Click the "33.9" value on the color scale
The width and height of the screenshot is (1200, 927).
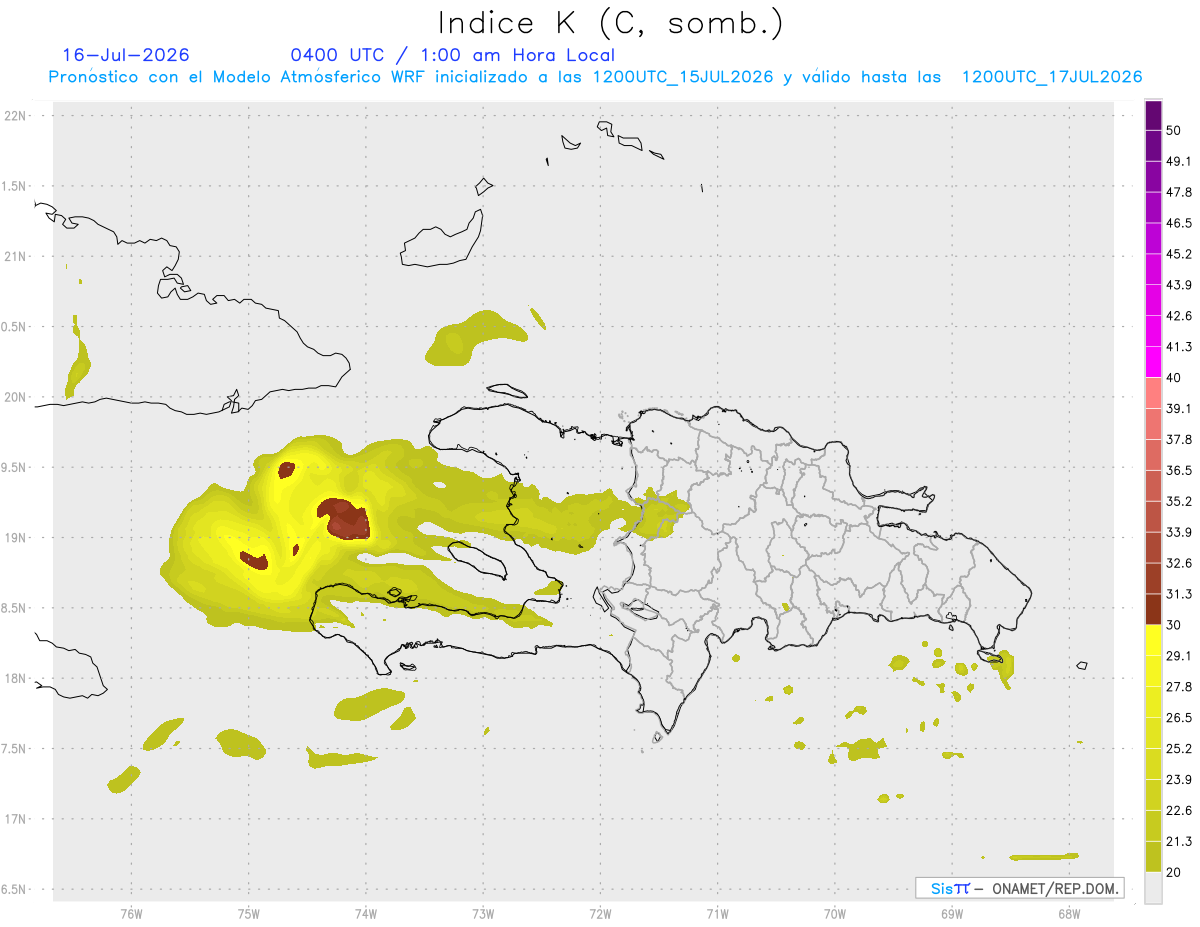[1180, 532]
